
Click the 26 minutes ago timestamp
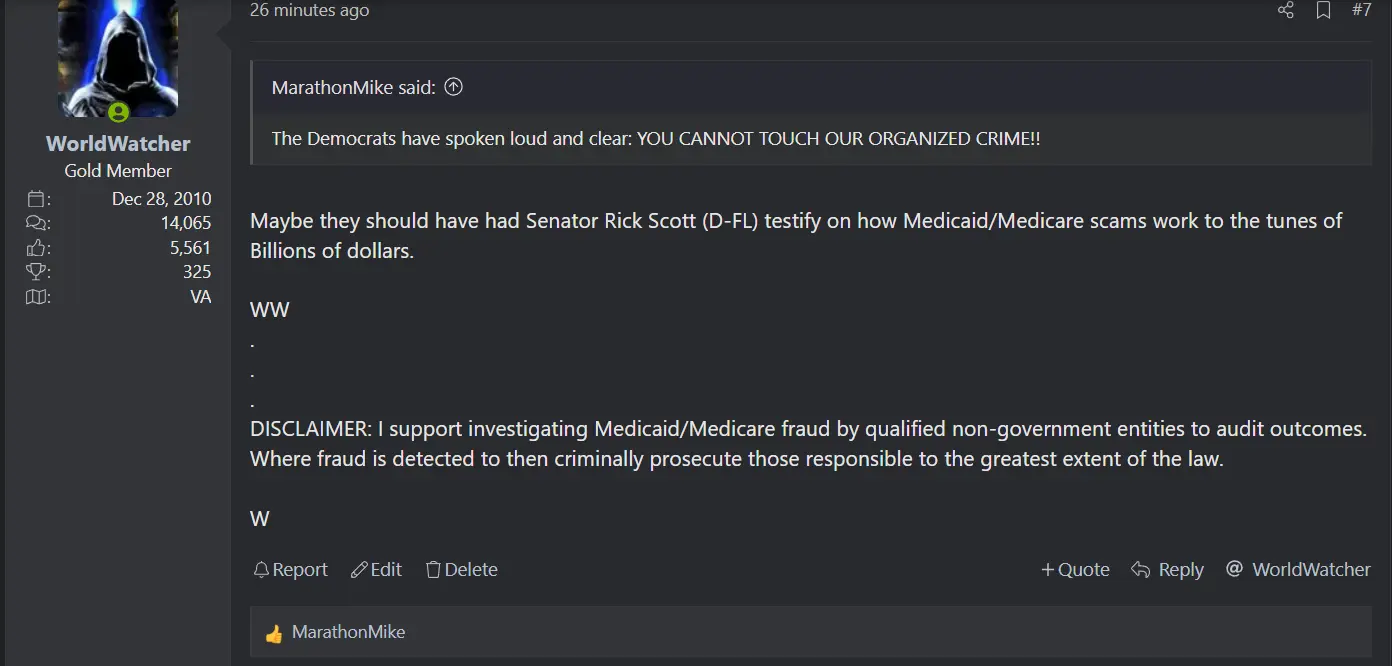[309, 10]
